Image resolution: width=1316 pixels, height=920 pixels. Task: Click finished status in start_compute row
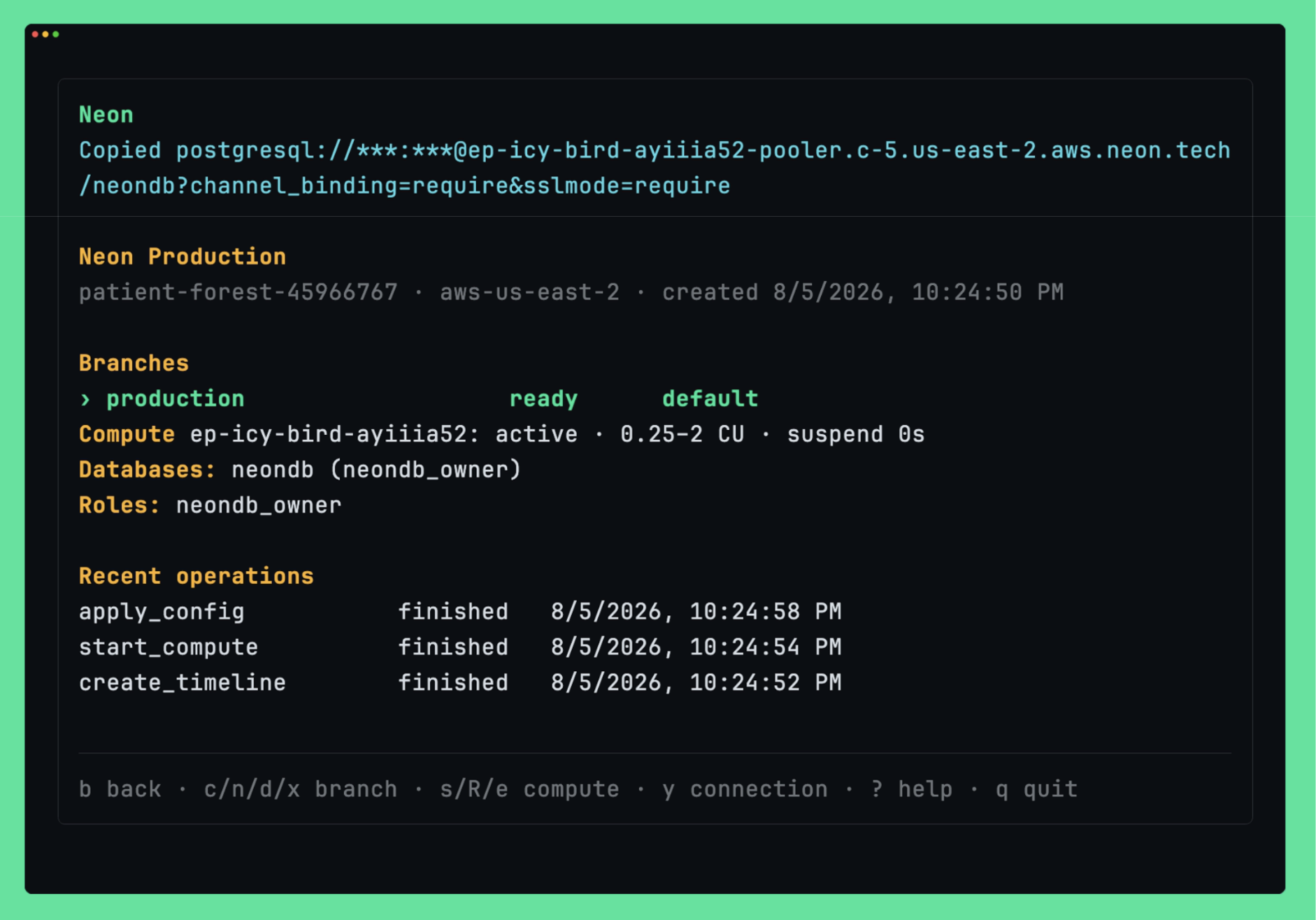pos(453,647)
